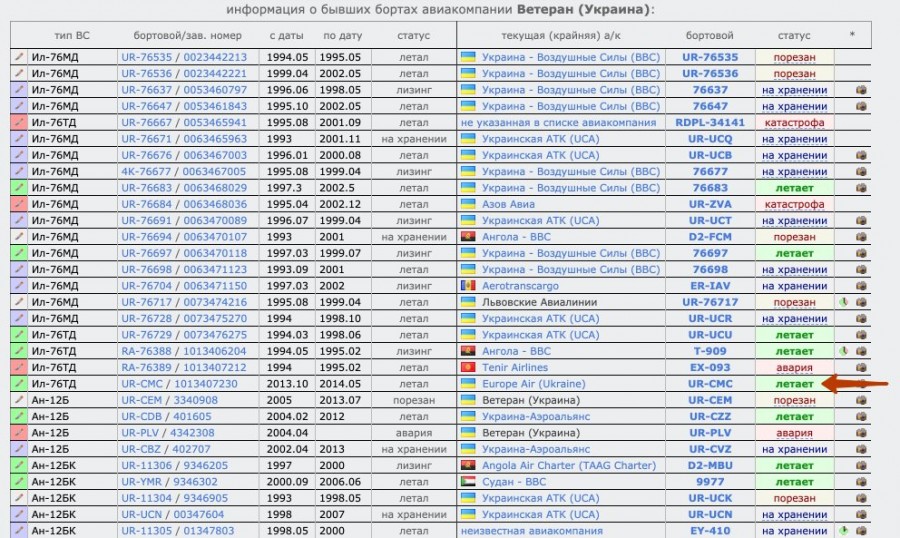The height and width of the screenshot is (538, 900).
Task: Click the edit pencil icon for UR-CEM / 3340908 row
Action: (19, 400)
